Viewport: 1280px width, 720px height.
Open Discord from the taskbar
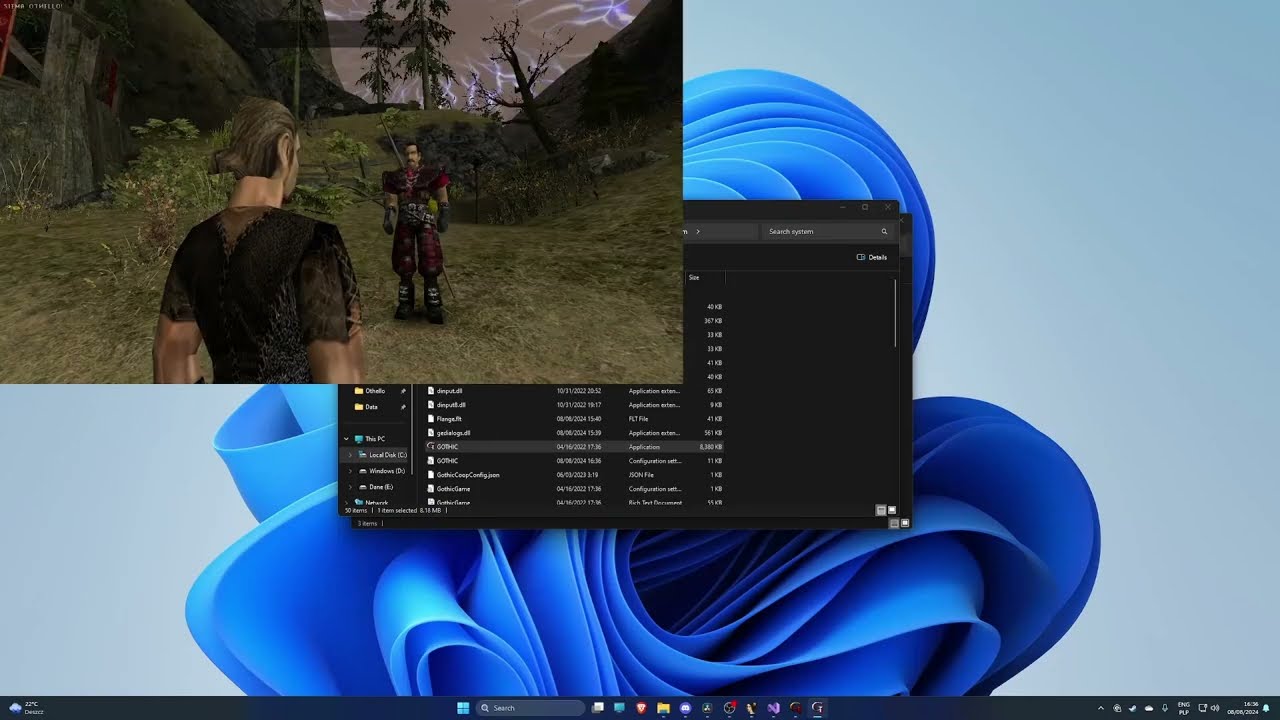(685, 708)
